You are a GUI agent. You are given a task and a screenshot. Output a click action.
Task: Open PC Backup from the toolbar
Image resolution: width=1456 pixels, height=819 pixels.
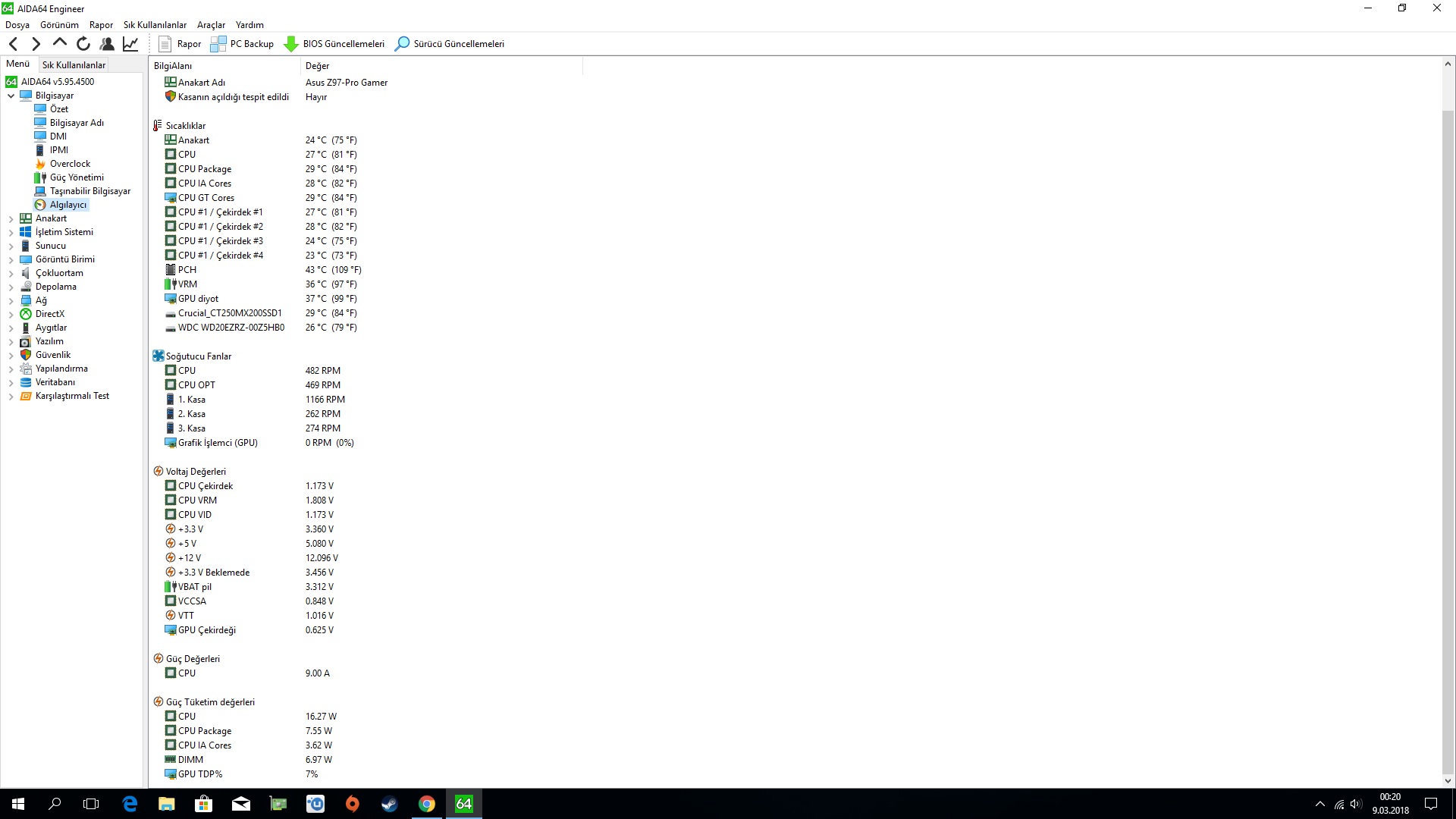point(242,44)
